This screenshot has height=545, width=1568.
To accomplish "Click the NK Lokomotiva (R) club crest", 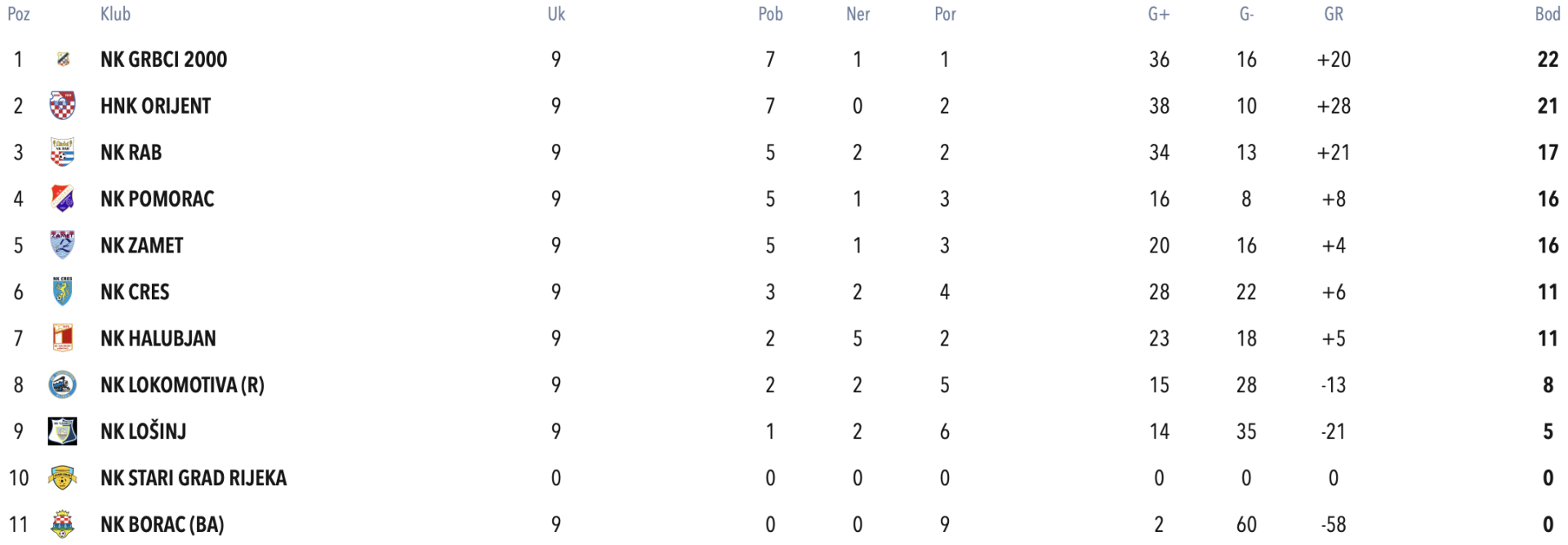I will (x=63, y=385).
